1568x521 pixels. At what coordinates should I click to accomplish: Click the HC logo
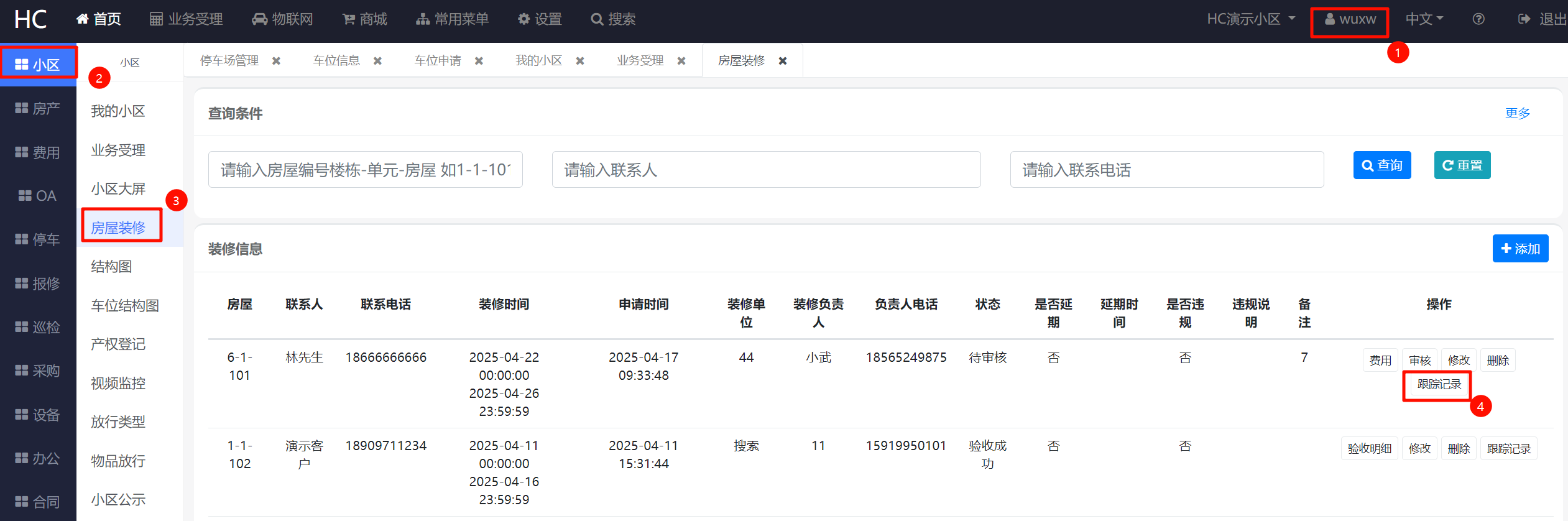point(30,19)
